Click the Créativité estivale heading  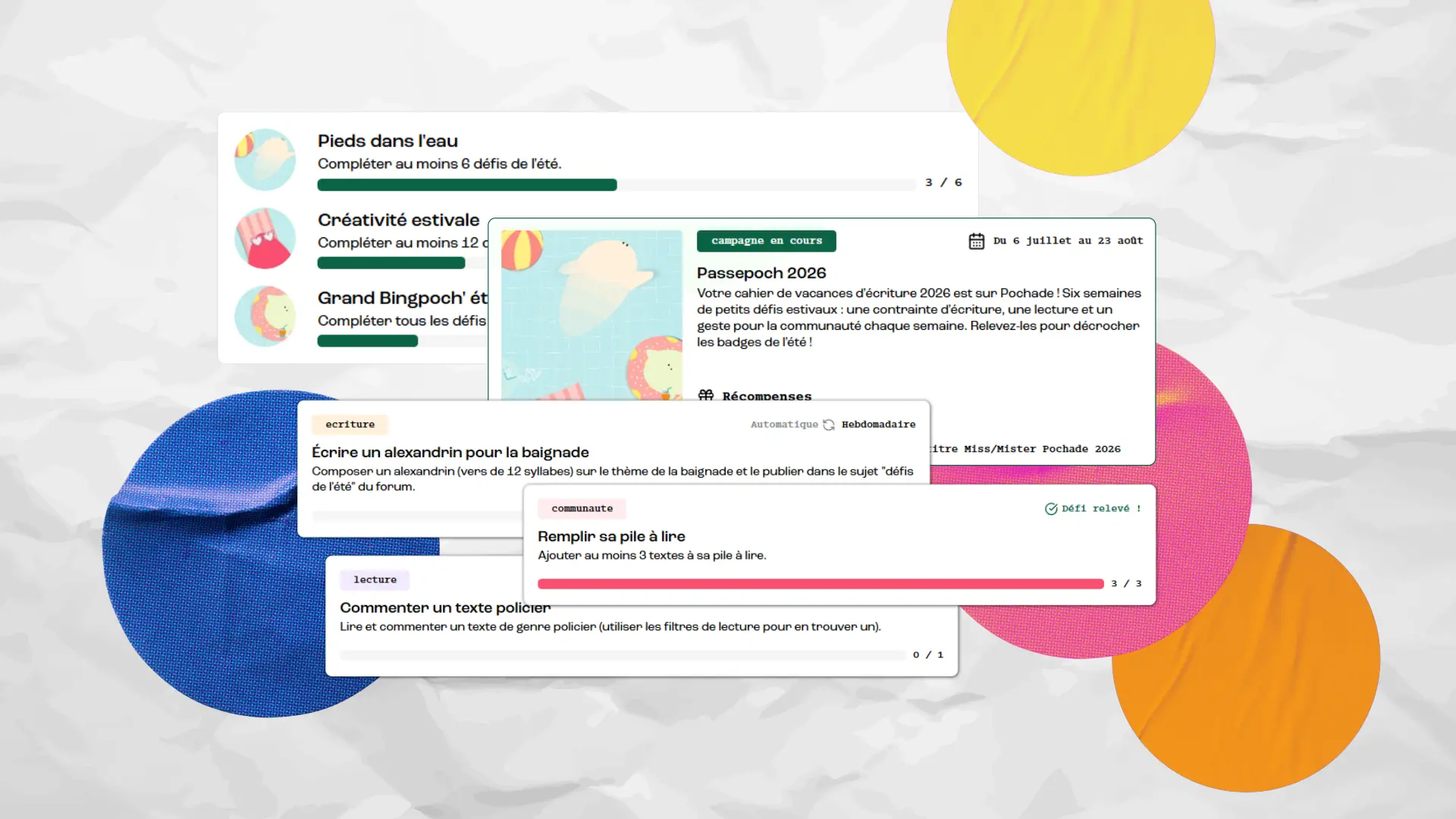pos(398,220)
